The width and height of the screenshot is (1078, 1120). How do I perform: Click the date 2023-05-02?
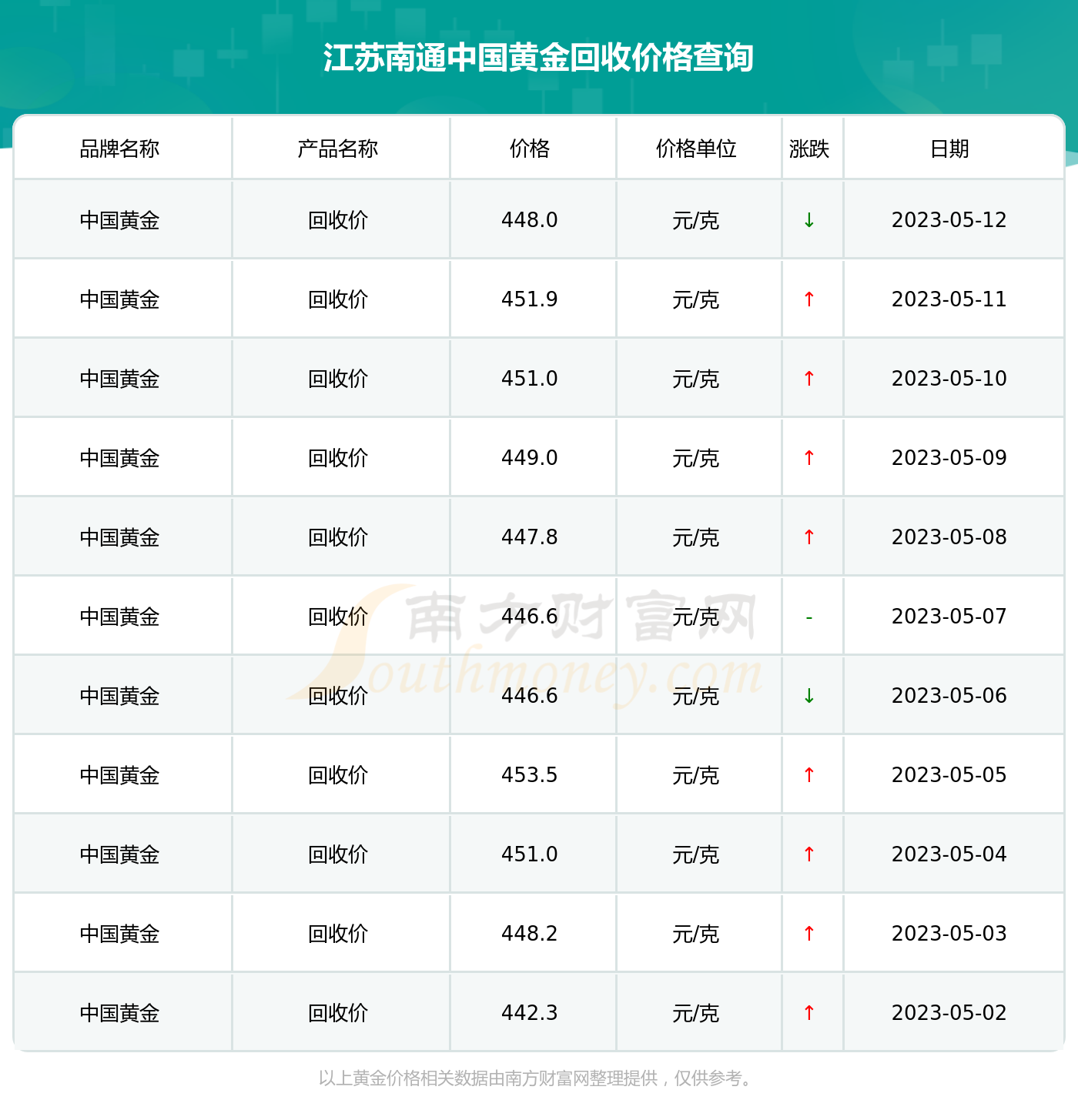[949, 1013]
